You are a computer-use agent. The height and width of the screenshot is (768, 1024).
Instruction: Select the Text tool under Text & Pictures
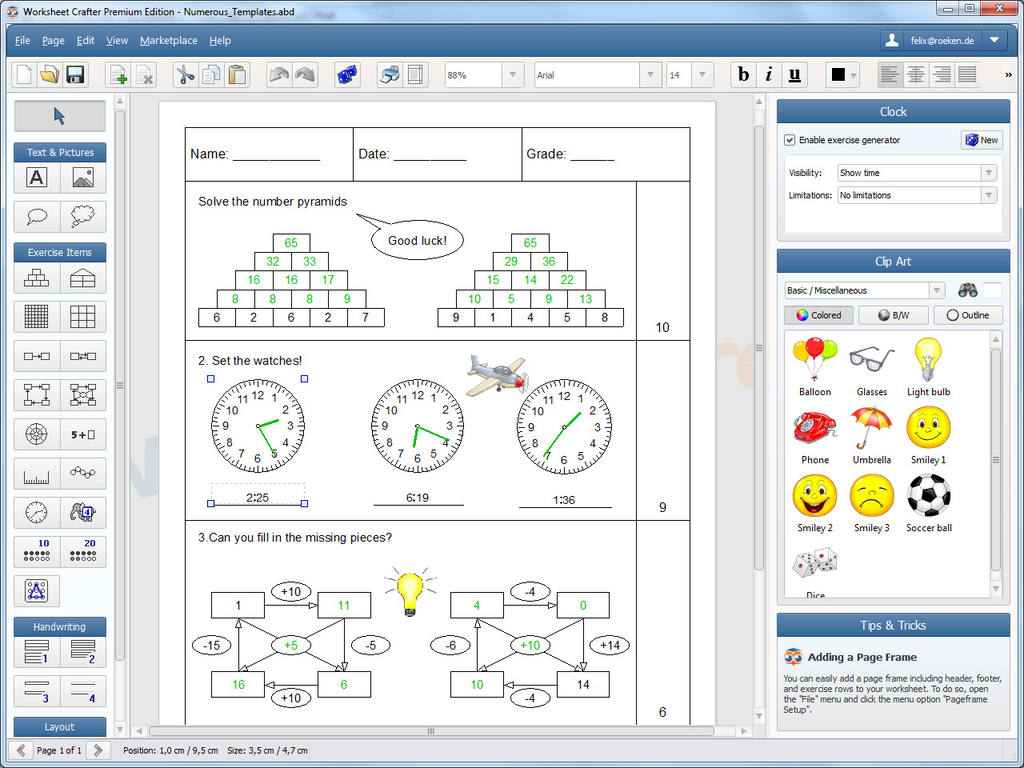pos(37,178)
